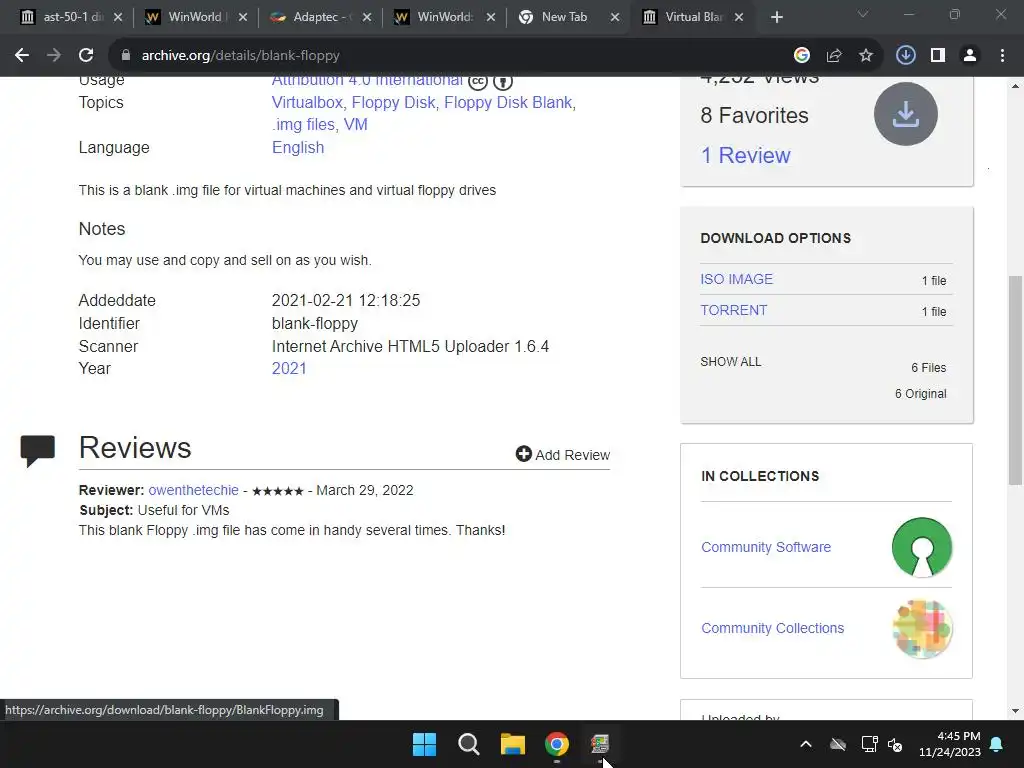The width and height of the screenshot is (1024, 768).
Task: Open ISO IMAGE download option
Action: 736,279
